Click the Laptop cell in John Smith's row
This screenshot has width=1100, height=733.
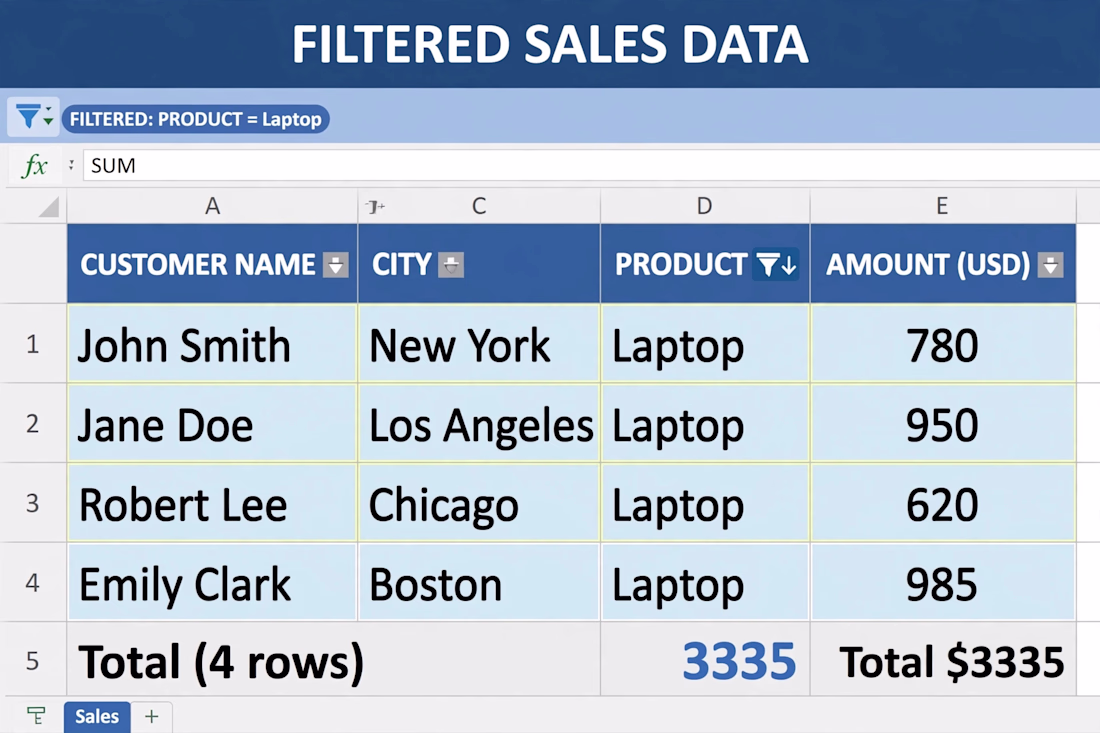click(x=705, y=344)
